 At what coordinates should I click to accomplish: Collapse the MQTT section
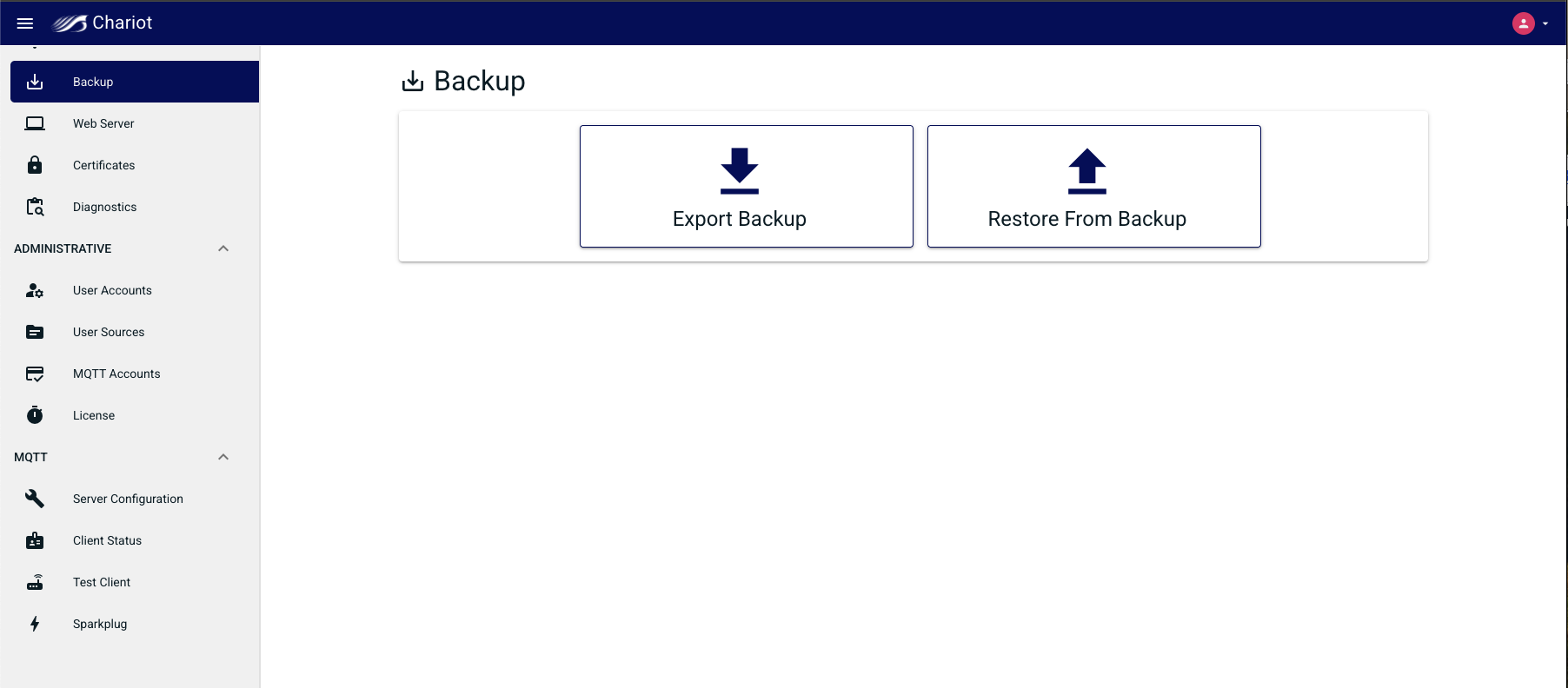click(x=223, y=457)
